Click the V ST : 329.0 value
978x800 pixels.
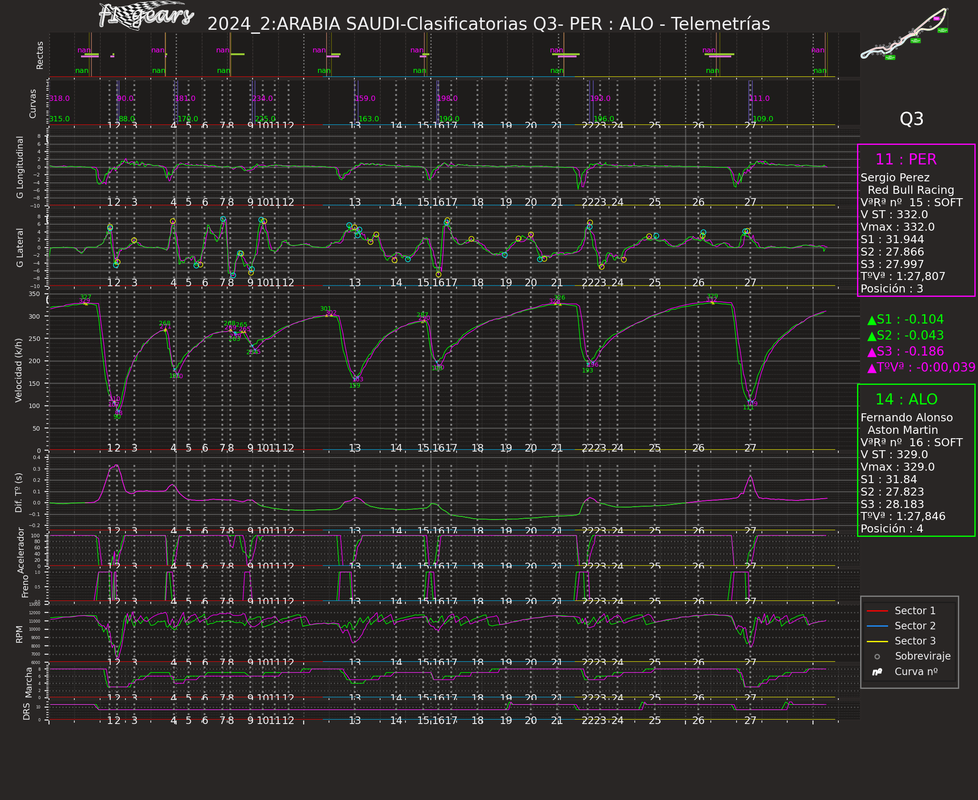(x=894, y=455)
